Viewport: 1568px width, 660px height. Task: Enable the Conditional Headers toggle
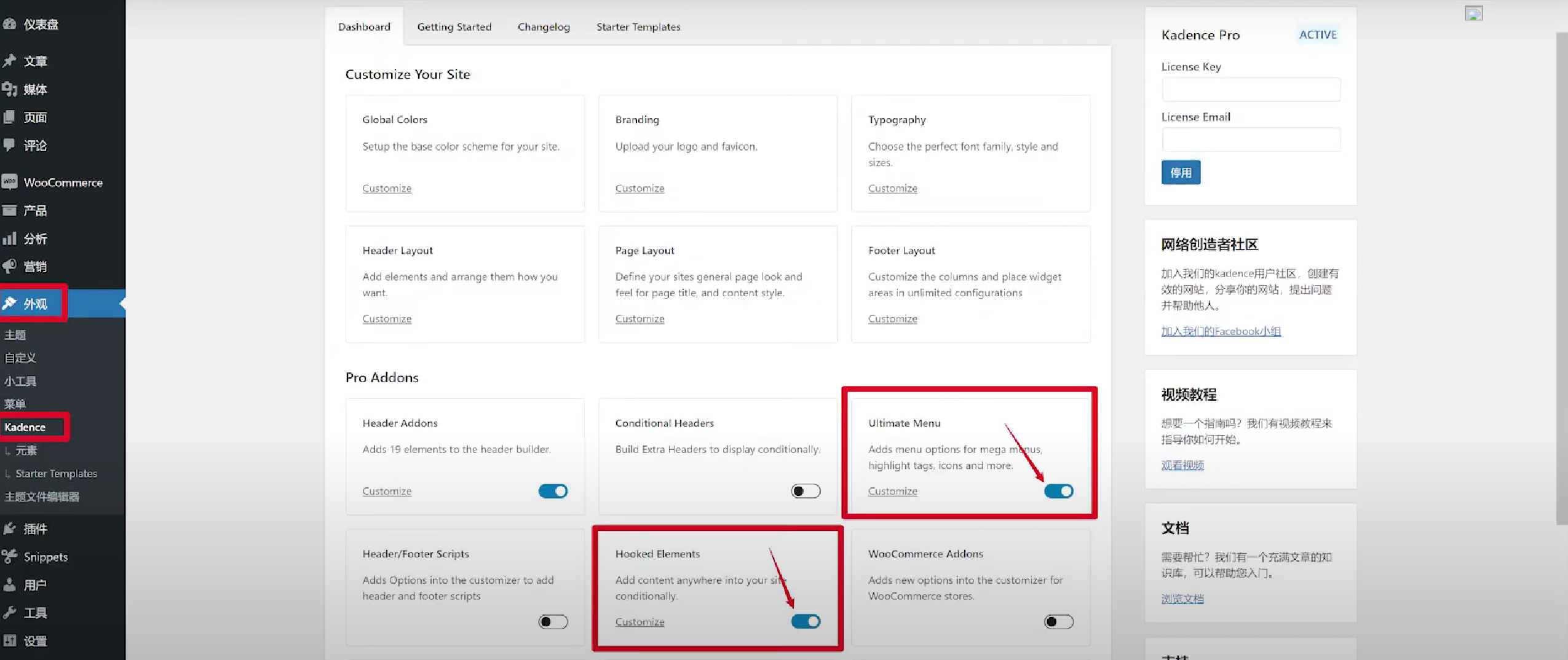806,491
